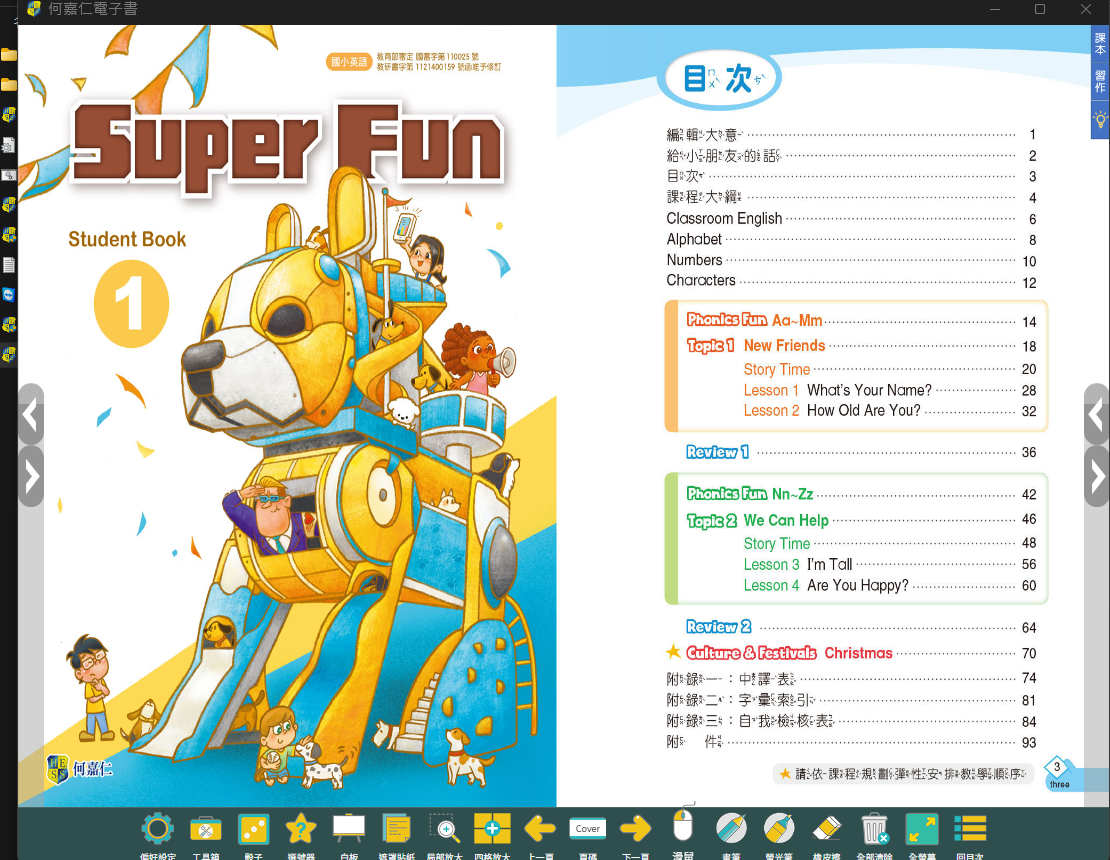The width and height of the screenshot is (1110, 860).
Task: Activate partial zoom magnifier (局部放大)
Action: (445, 828)
